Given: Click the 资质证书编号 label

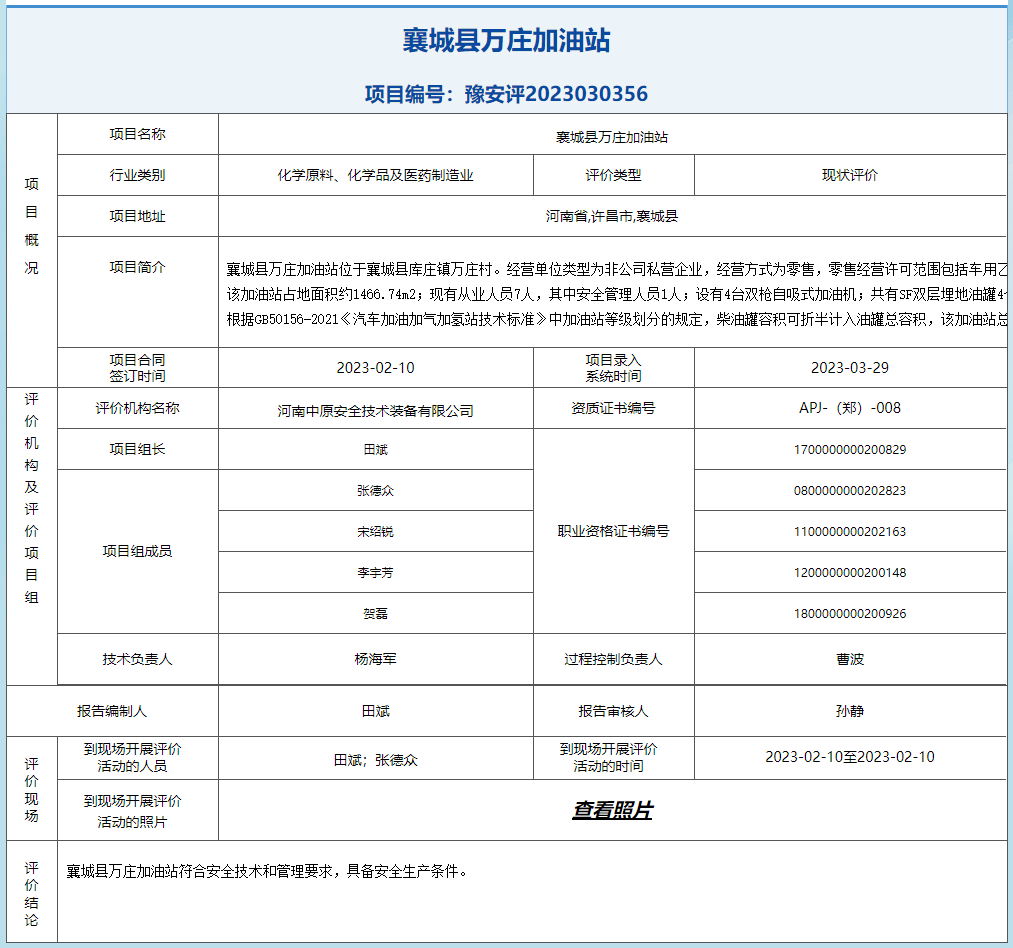Looking at the screenshot, I should [x=613, y=408].
